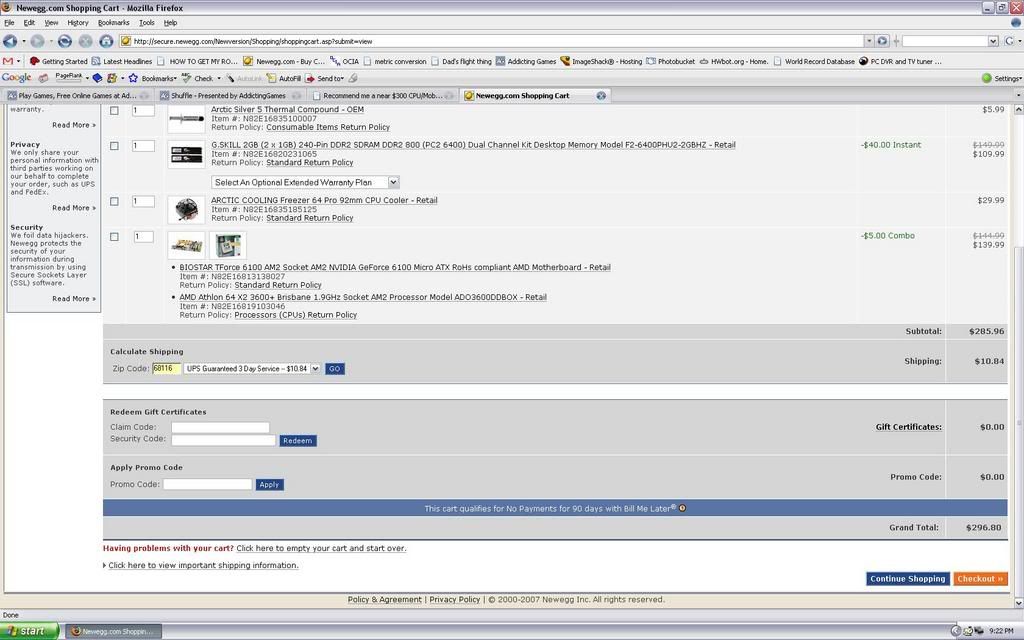Click the AMD Athlon processor combo thumbnail
The image size is (1024, 640).
pos(228,246)
